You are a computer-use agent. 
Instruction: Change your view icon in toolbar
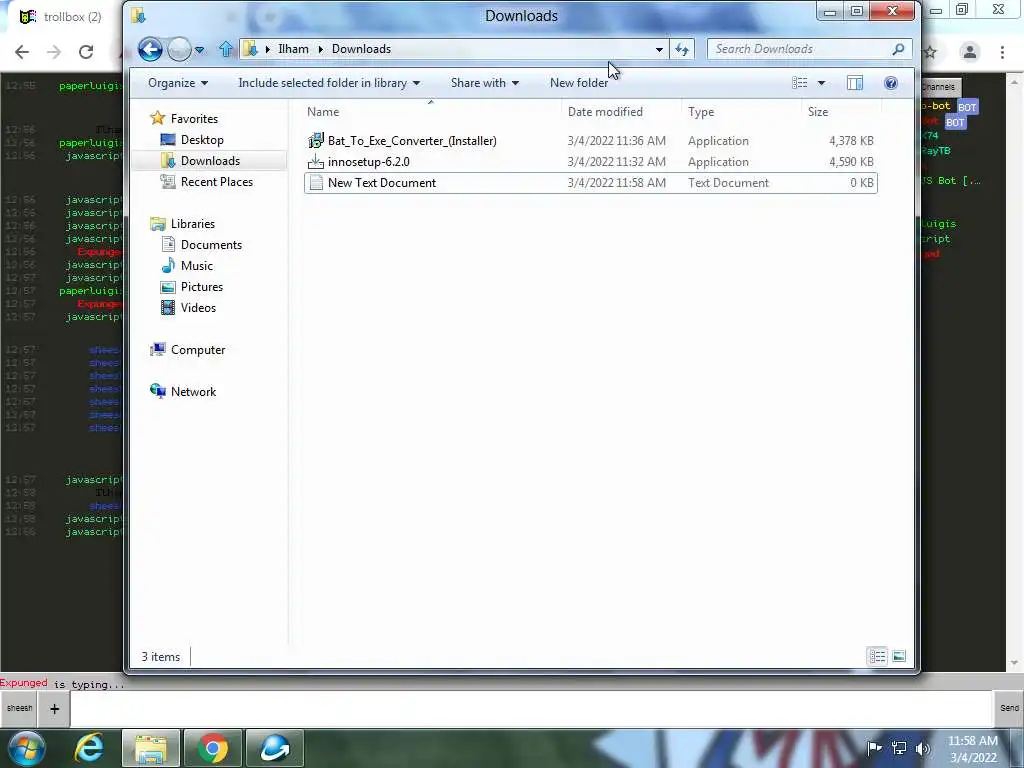800,83
